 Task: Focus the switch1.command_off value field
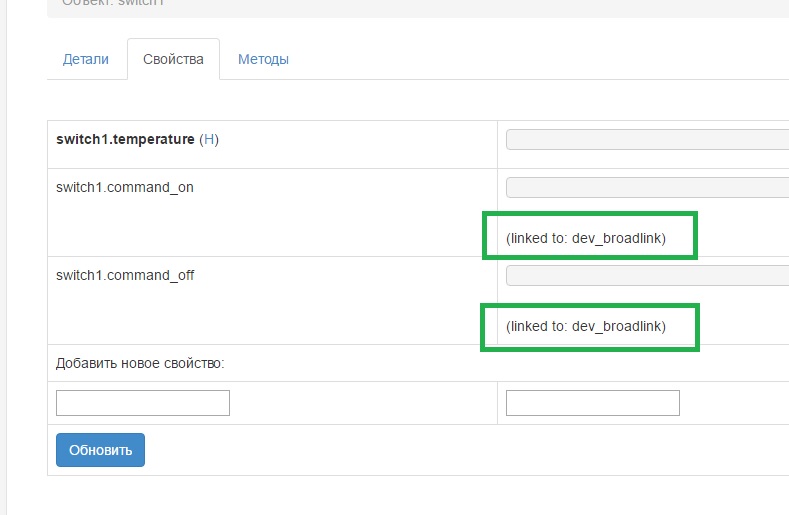point(647,275)
